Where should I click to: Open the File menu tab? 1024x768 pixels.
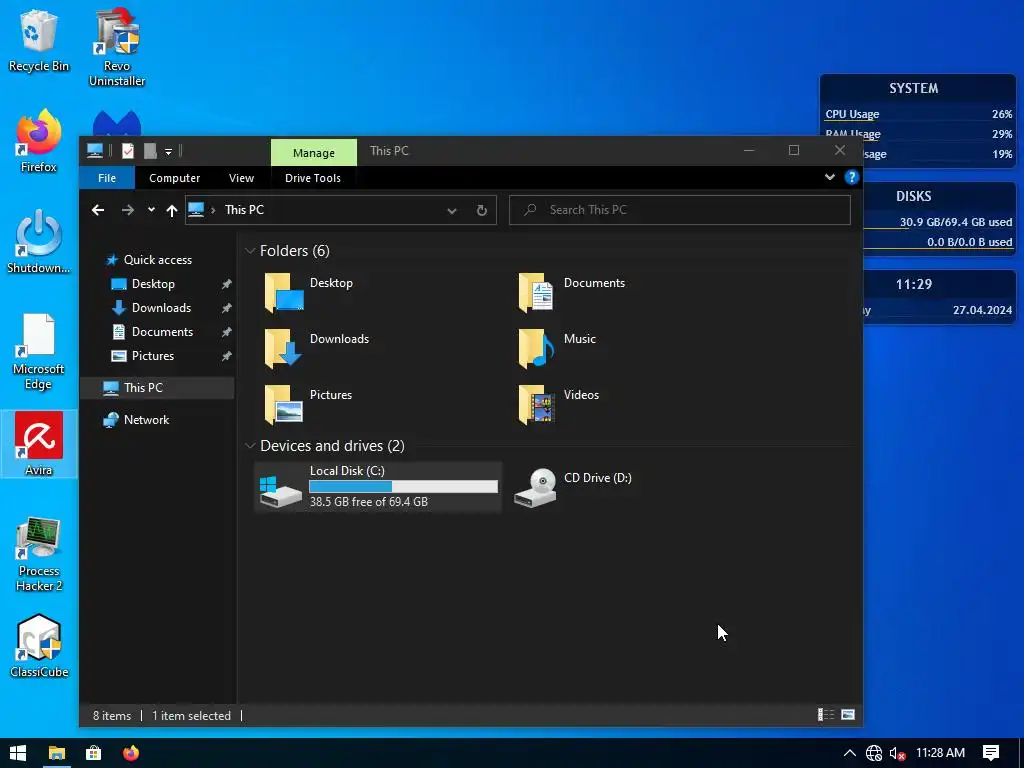pyautogui.click(x=107, y=178)
